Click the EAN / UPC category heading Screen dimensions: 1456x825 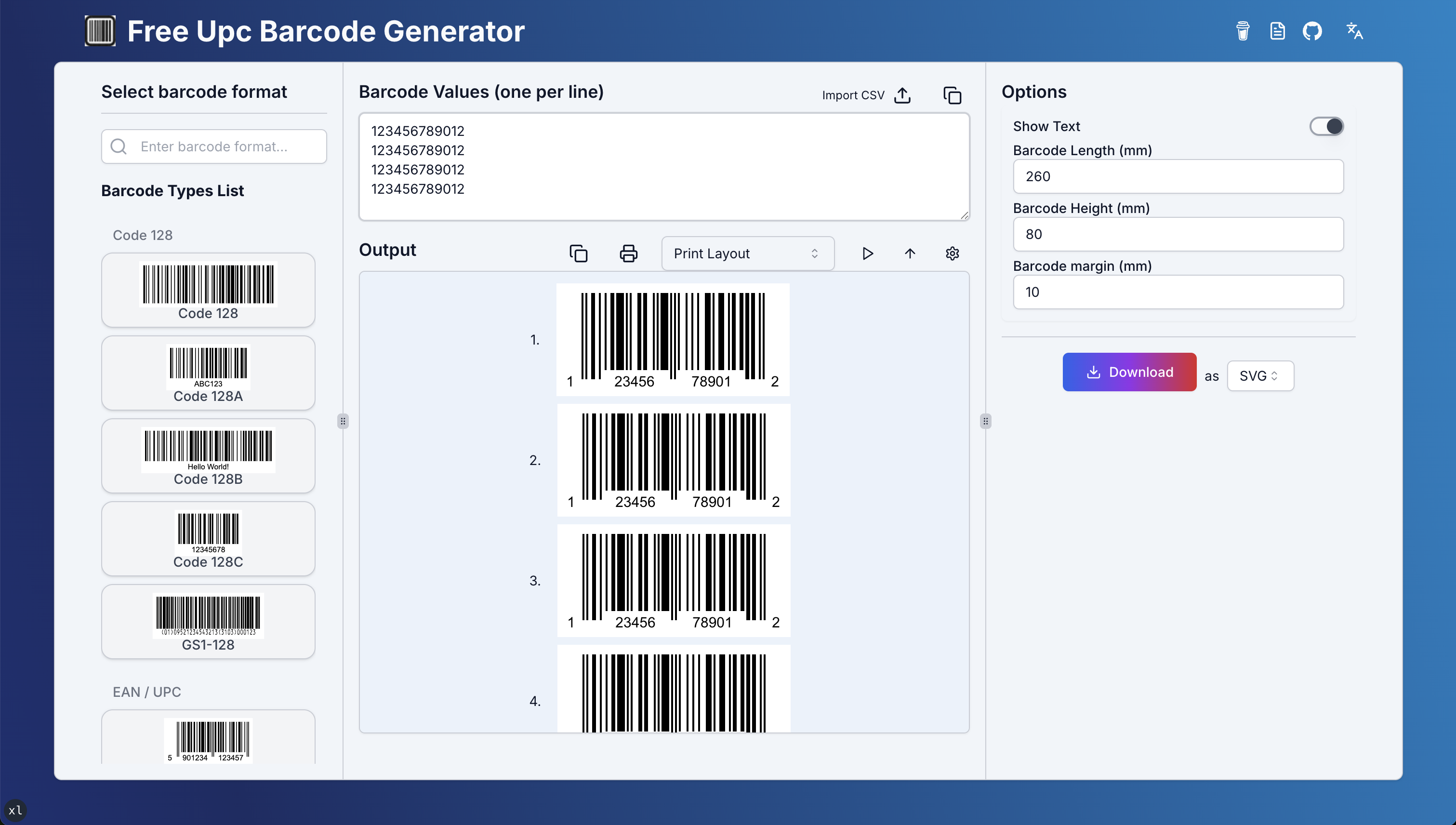pos(147,692)
